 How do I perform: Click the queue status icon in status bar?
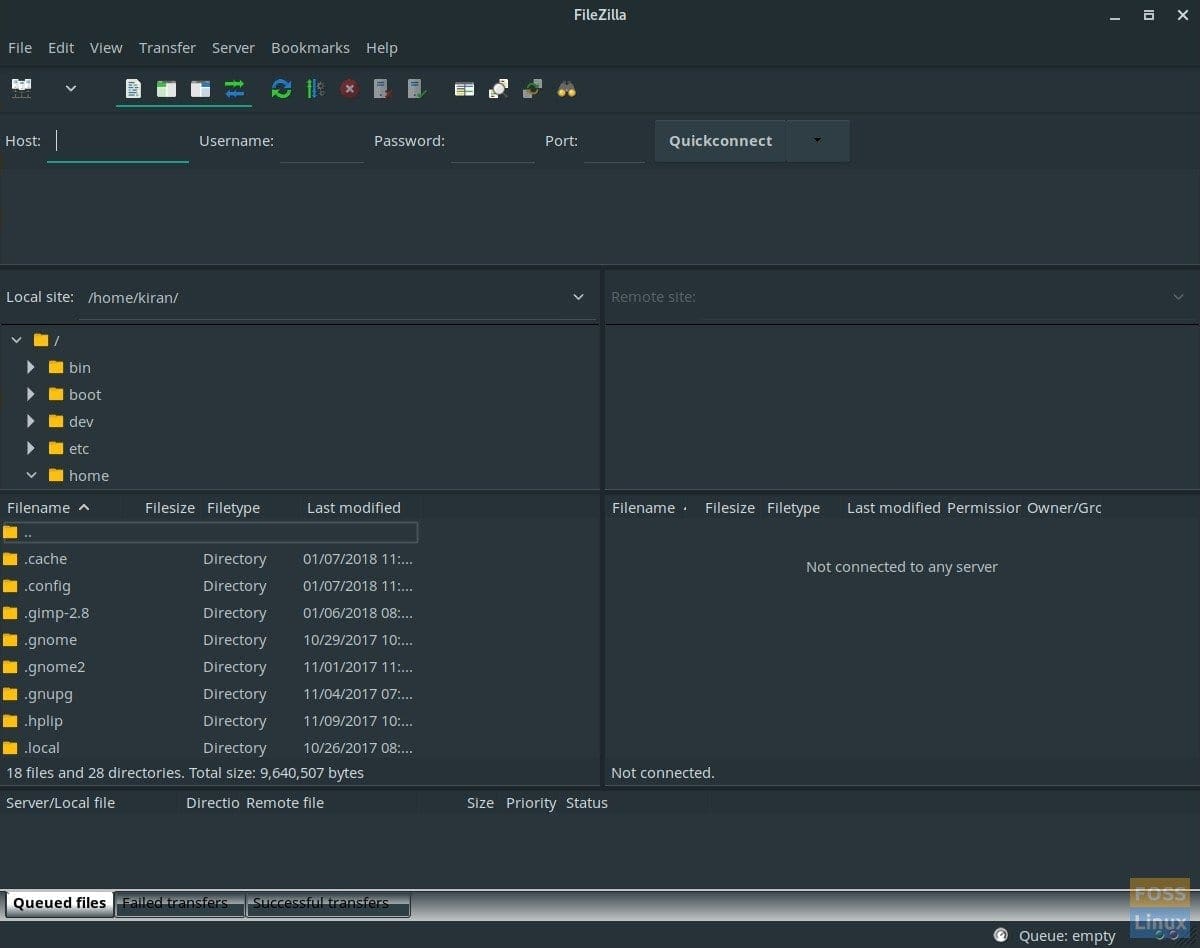click(x=1000, y=936)
